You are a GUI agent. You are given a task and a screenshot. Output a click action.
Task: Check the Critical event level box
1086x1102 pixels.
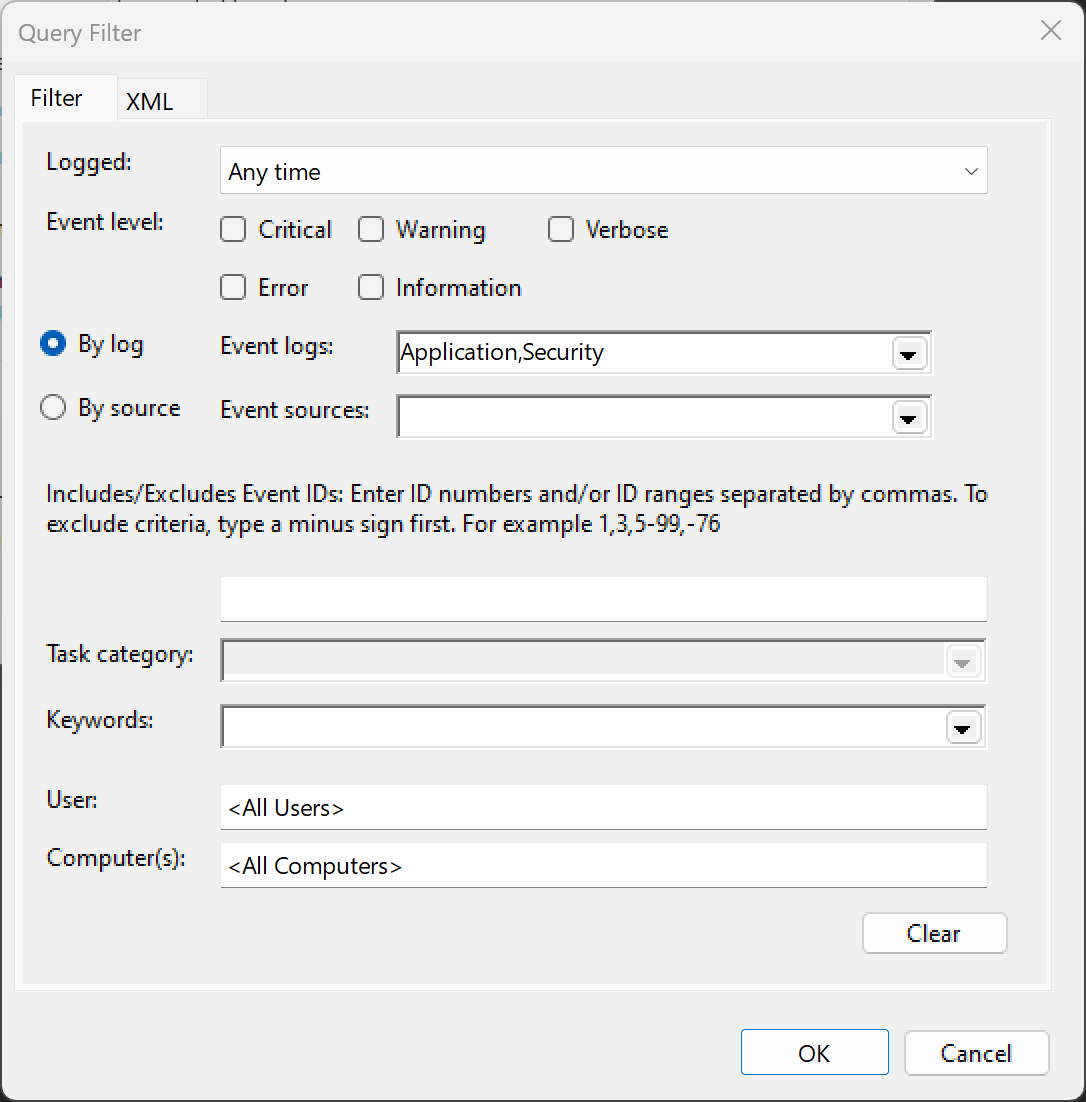[233, 230]
